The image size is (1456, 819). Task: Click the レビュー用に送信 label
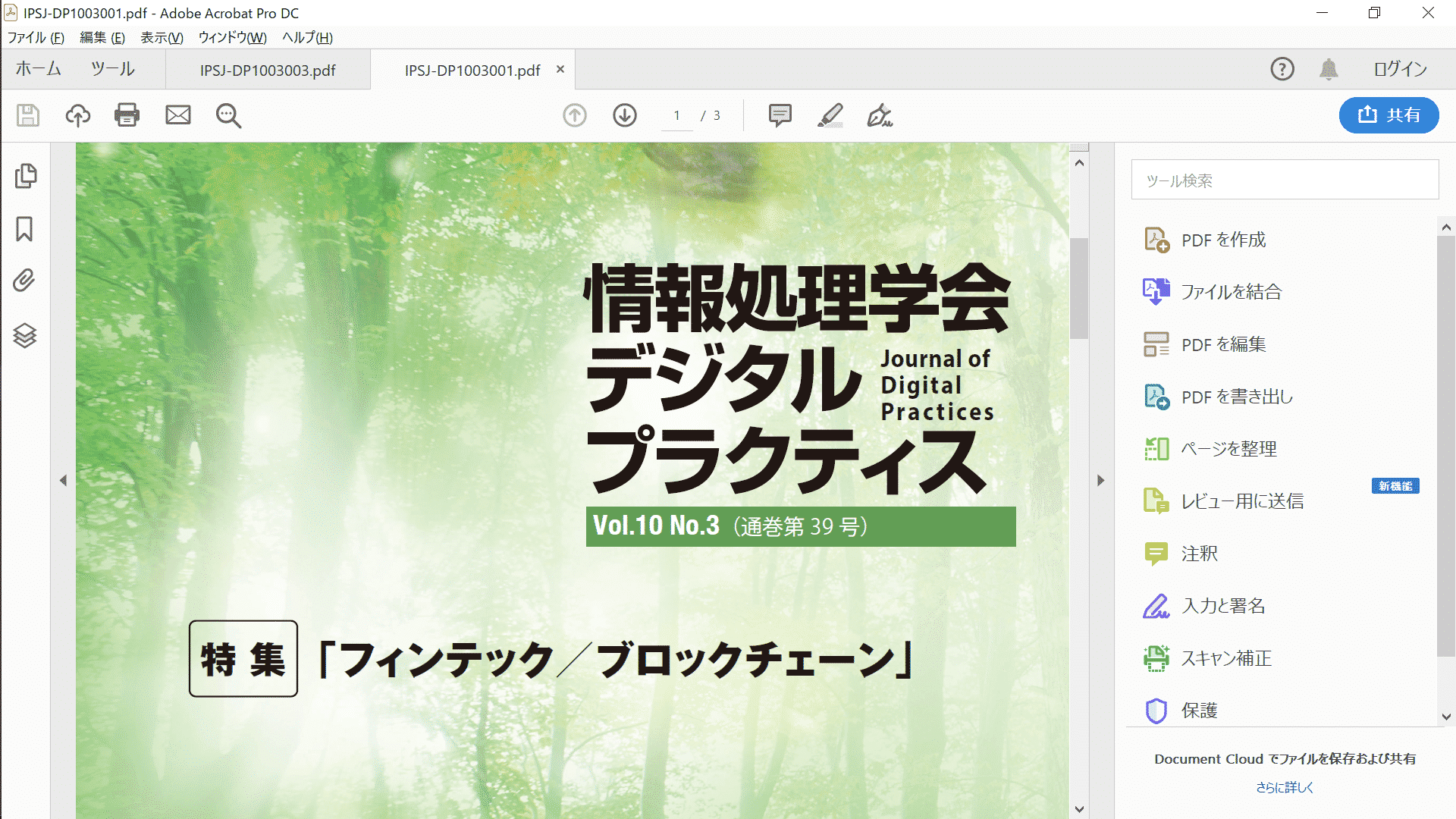click(1242, 501)
